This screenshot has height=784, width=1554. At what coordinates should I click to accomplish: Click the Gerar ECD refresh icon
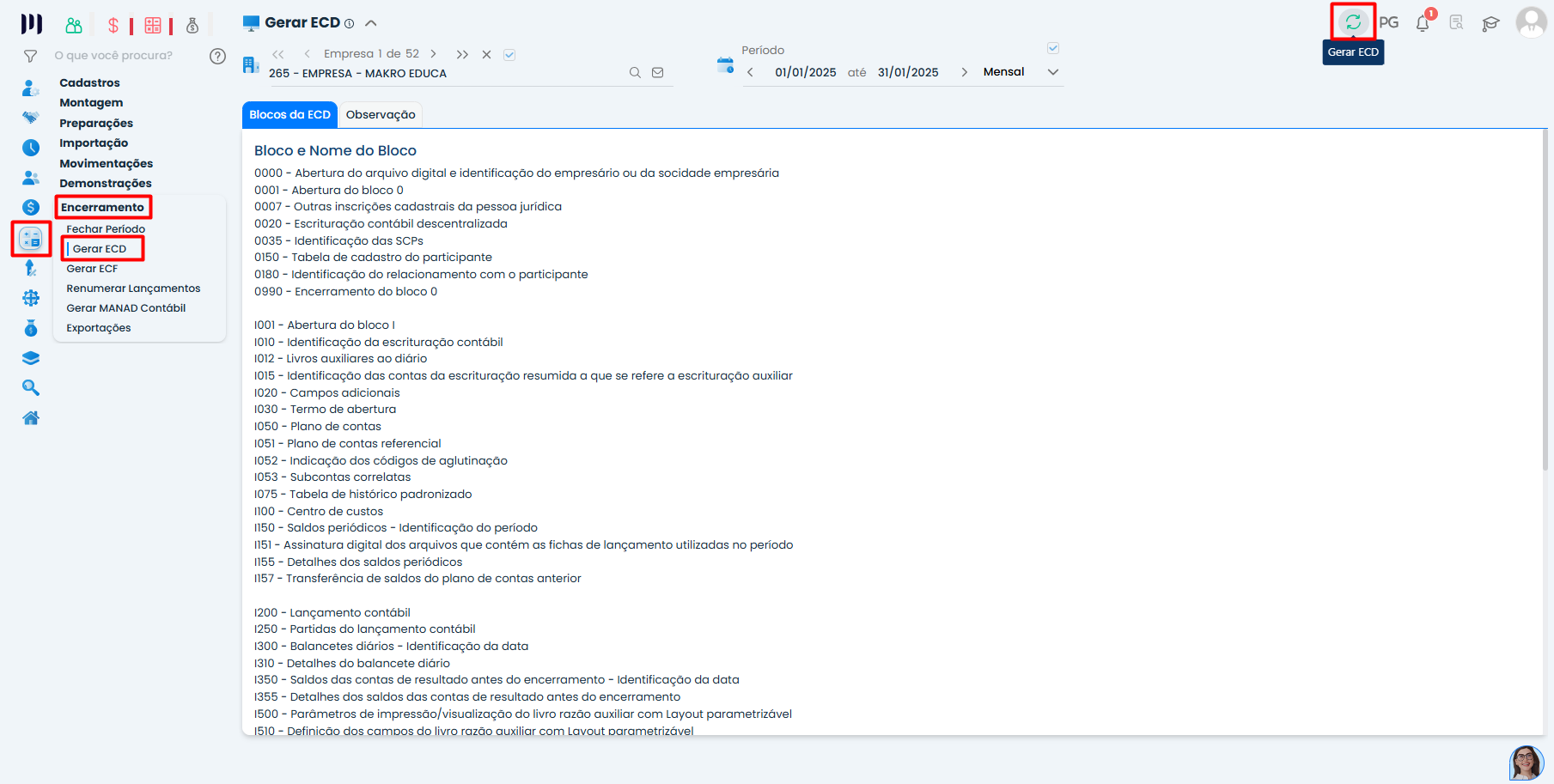tap(1353, 22)
